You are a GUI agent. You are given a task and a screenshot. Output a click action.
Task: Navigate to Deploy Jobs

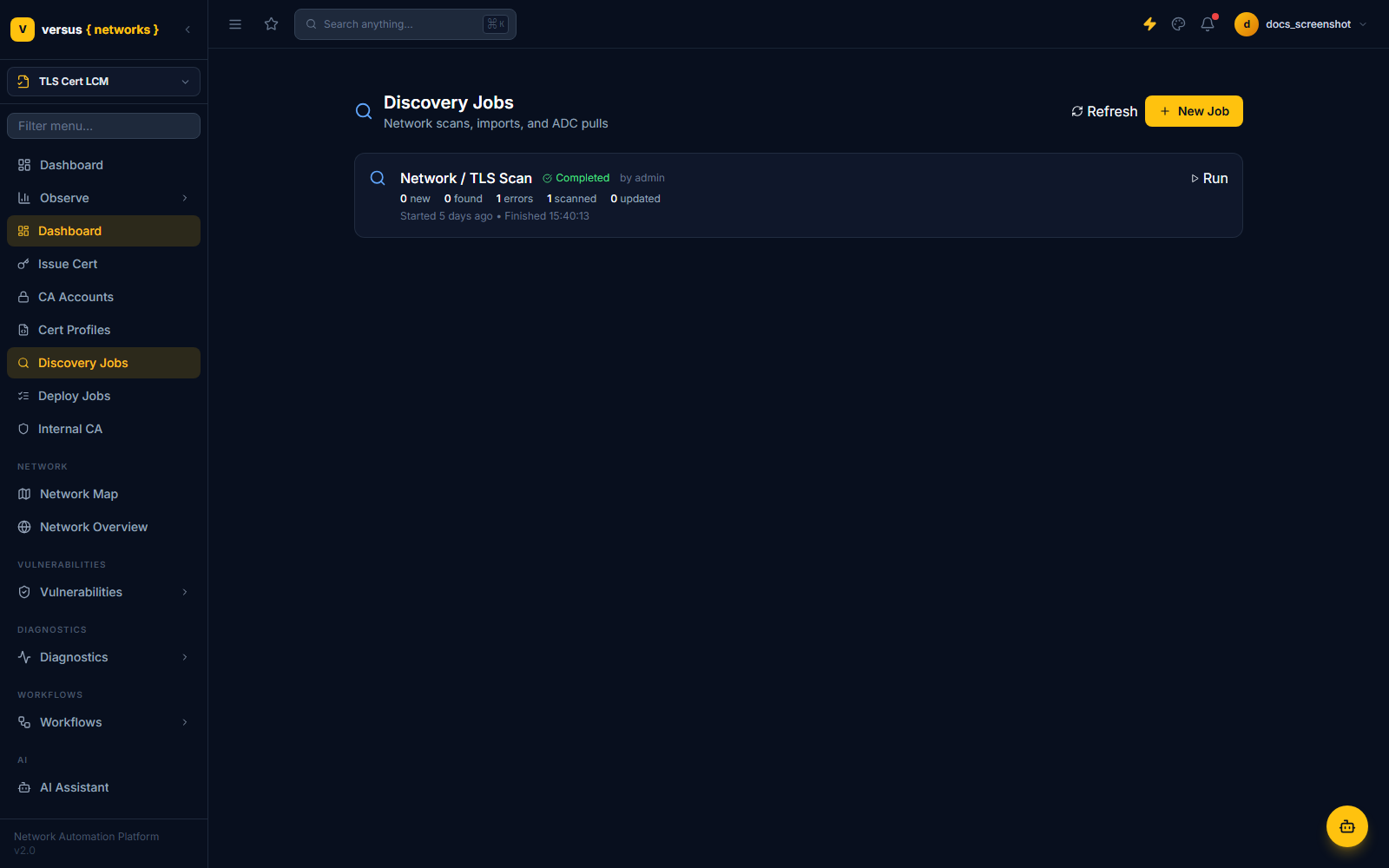[x=103, y=396]
